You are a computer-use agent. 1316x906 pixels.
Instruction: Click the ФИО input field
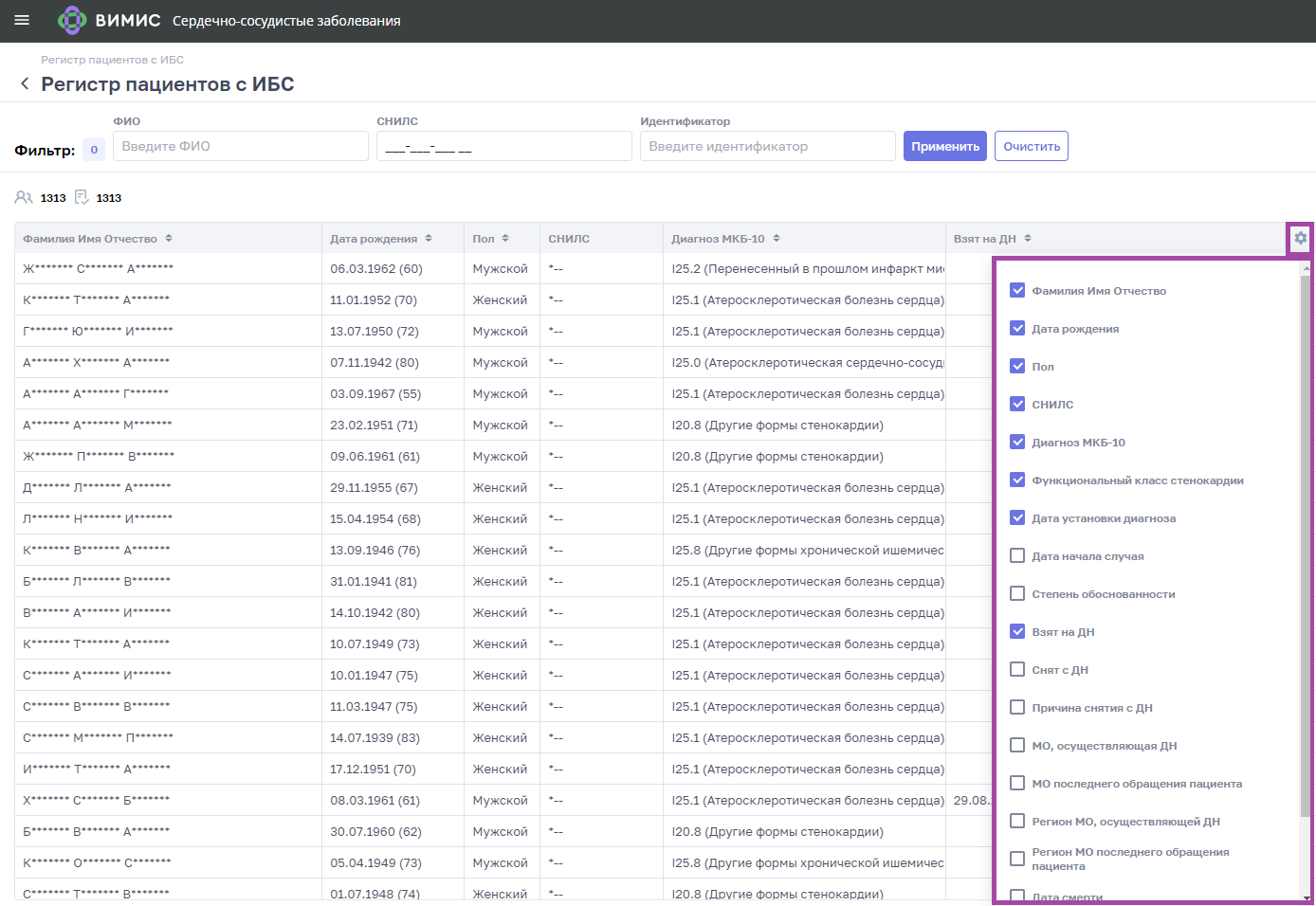point(240,146)
